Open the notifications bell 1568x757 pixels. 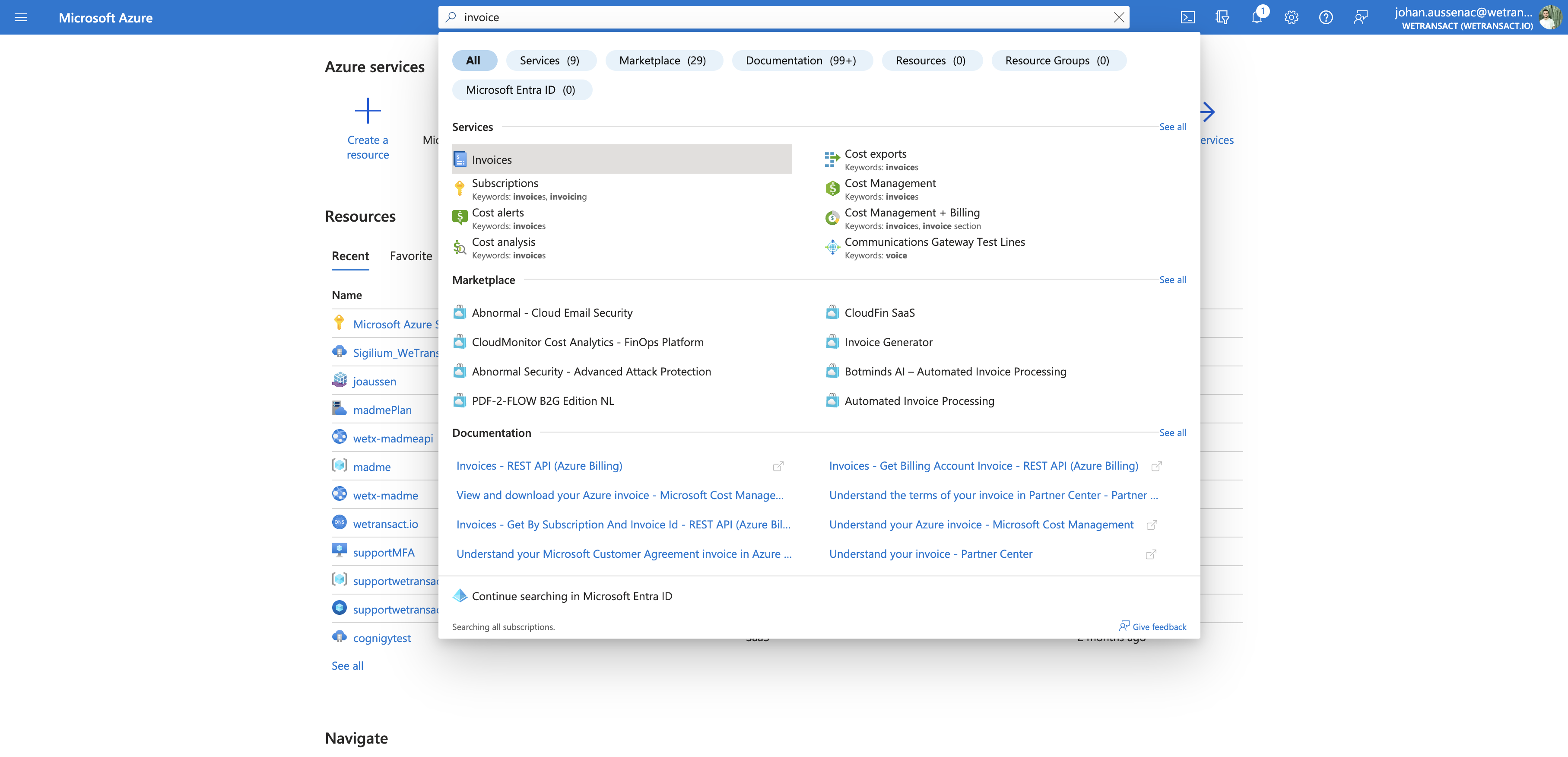pyautogui.click(x=1257, y=17)
